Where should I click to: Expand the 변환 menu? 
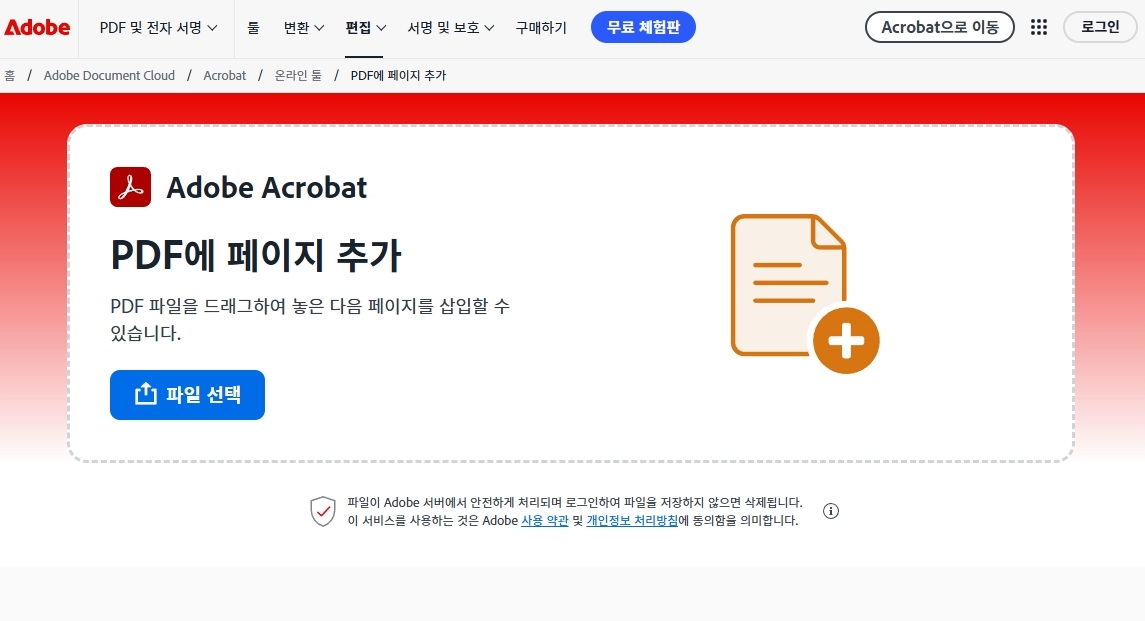(x=304, y=28)
